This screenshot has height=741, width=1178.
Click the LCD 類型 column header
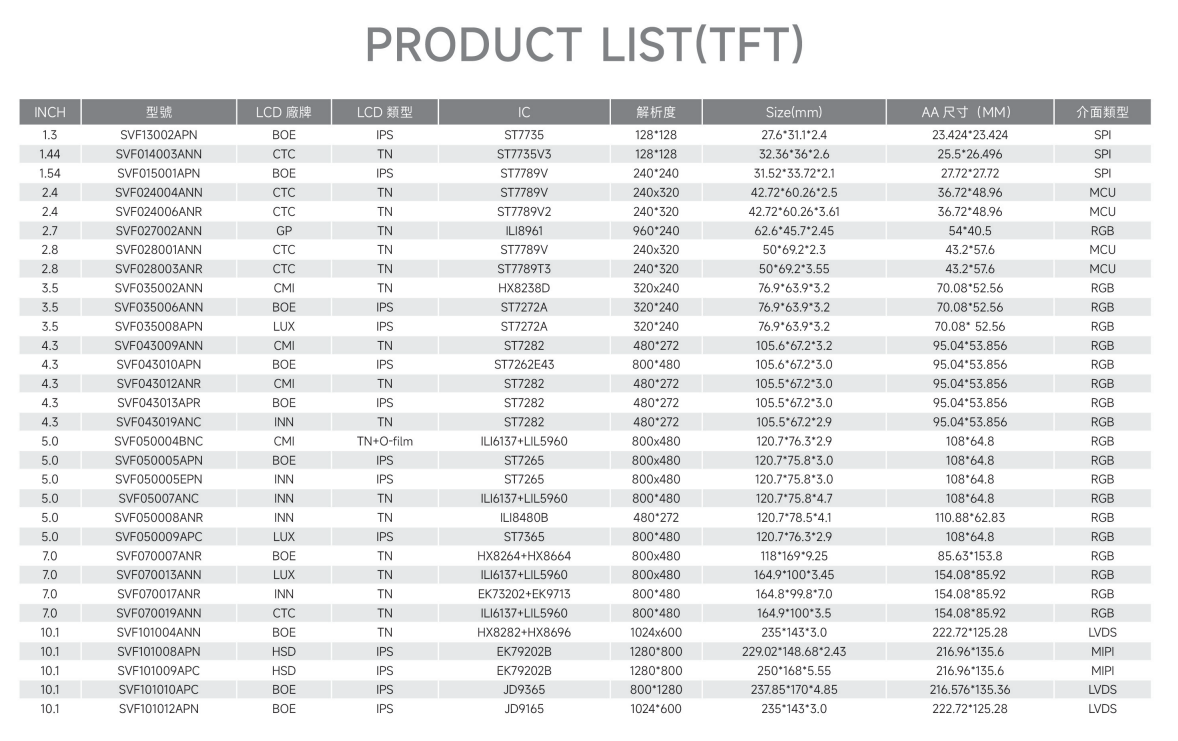(385, 112)
